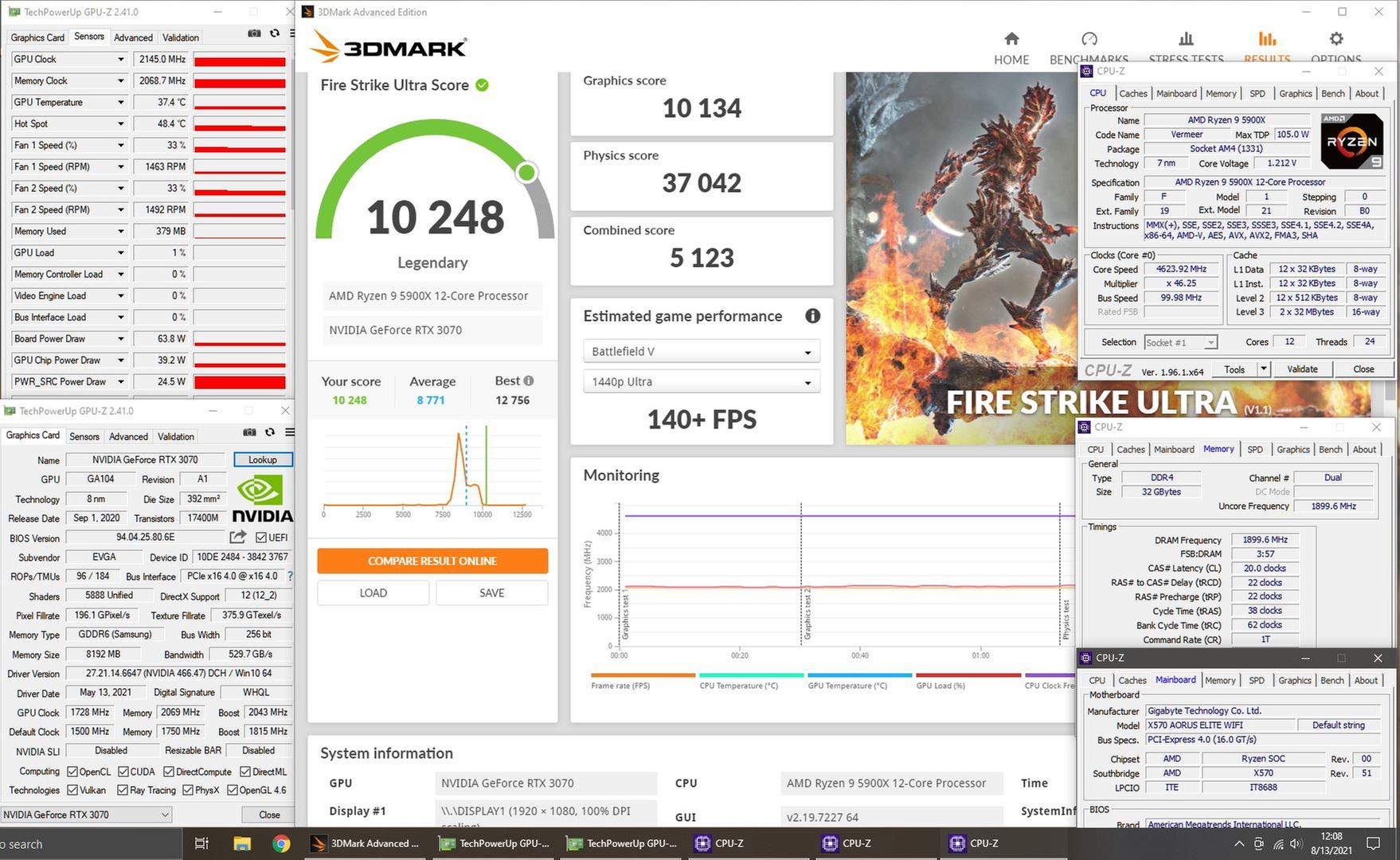Click the score distribution chart
Viewport: 1400px width, 860px height.
point(432,470)
